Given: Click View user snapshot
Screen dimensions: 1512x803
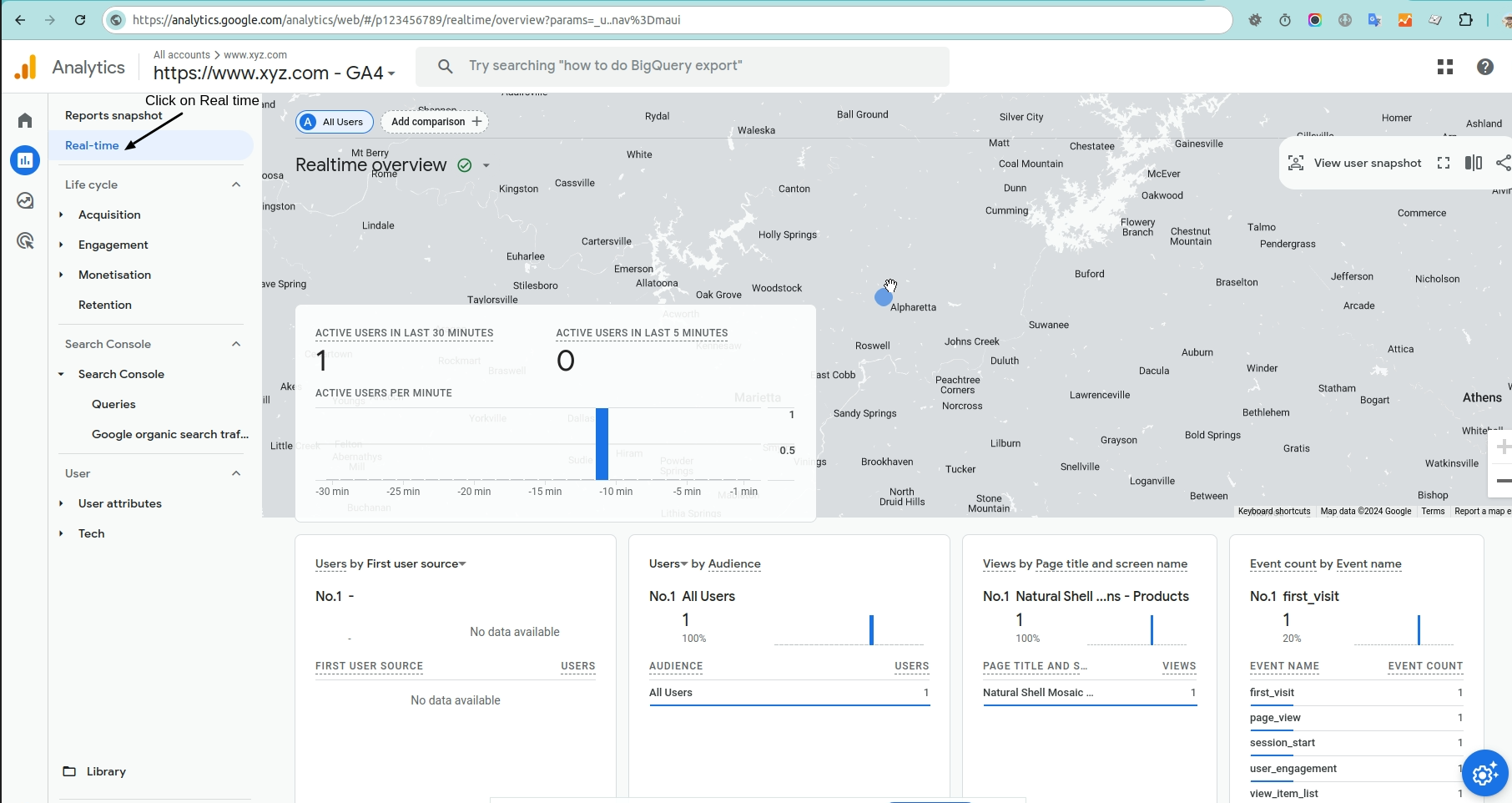Looking at the screenshot, I should click(1355, 163).
